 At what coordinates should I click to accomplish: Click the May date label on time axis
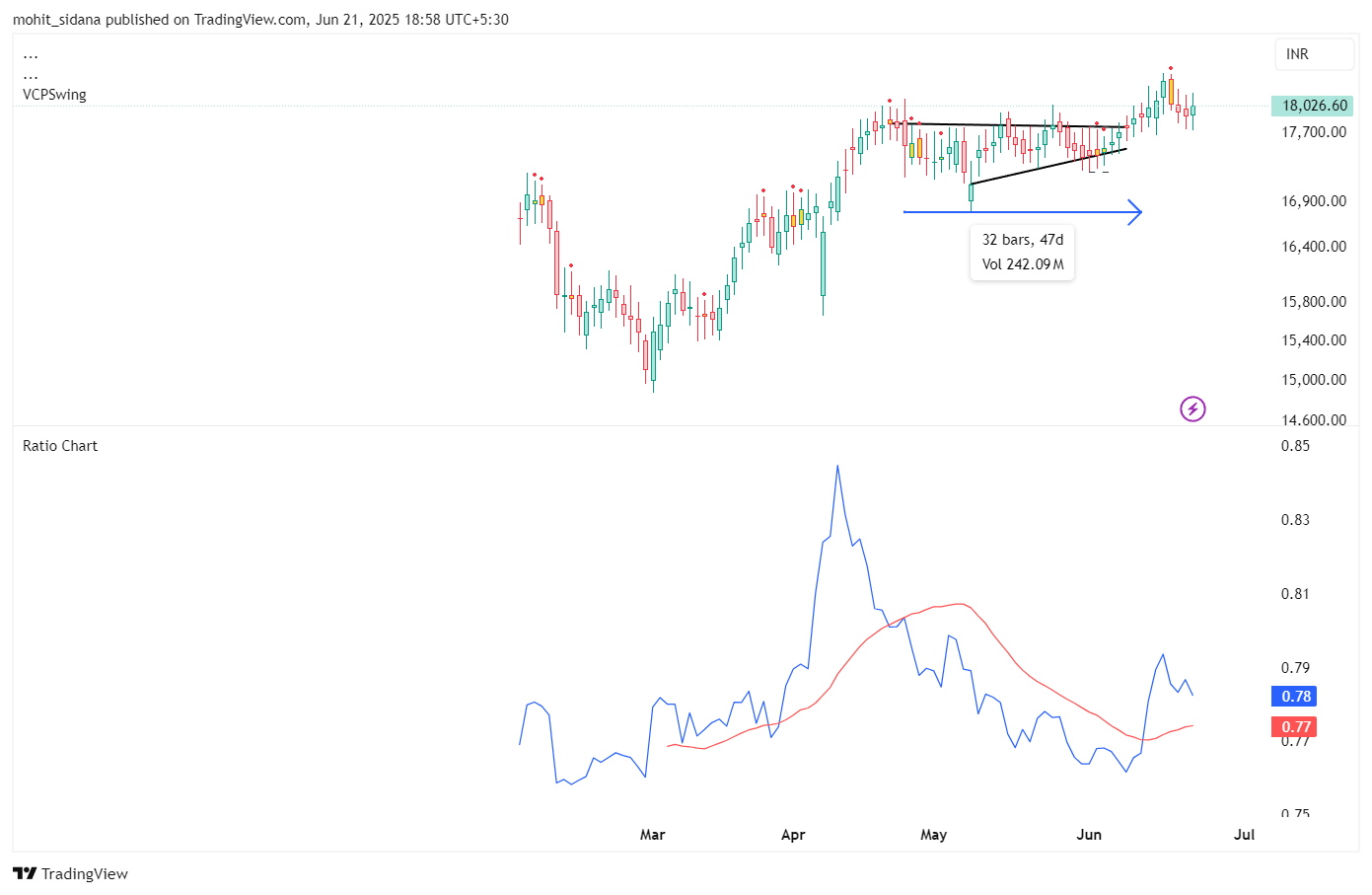933,835
